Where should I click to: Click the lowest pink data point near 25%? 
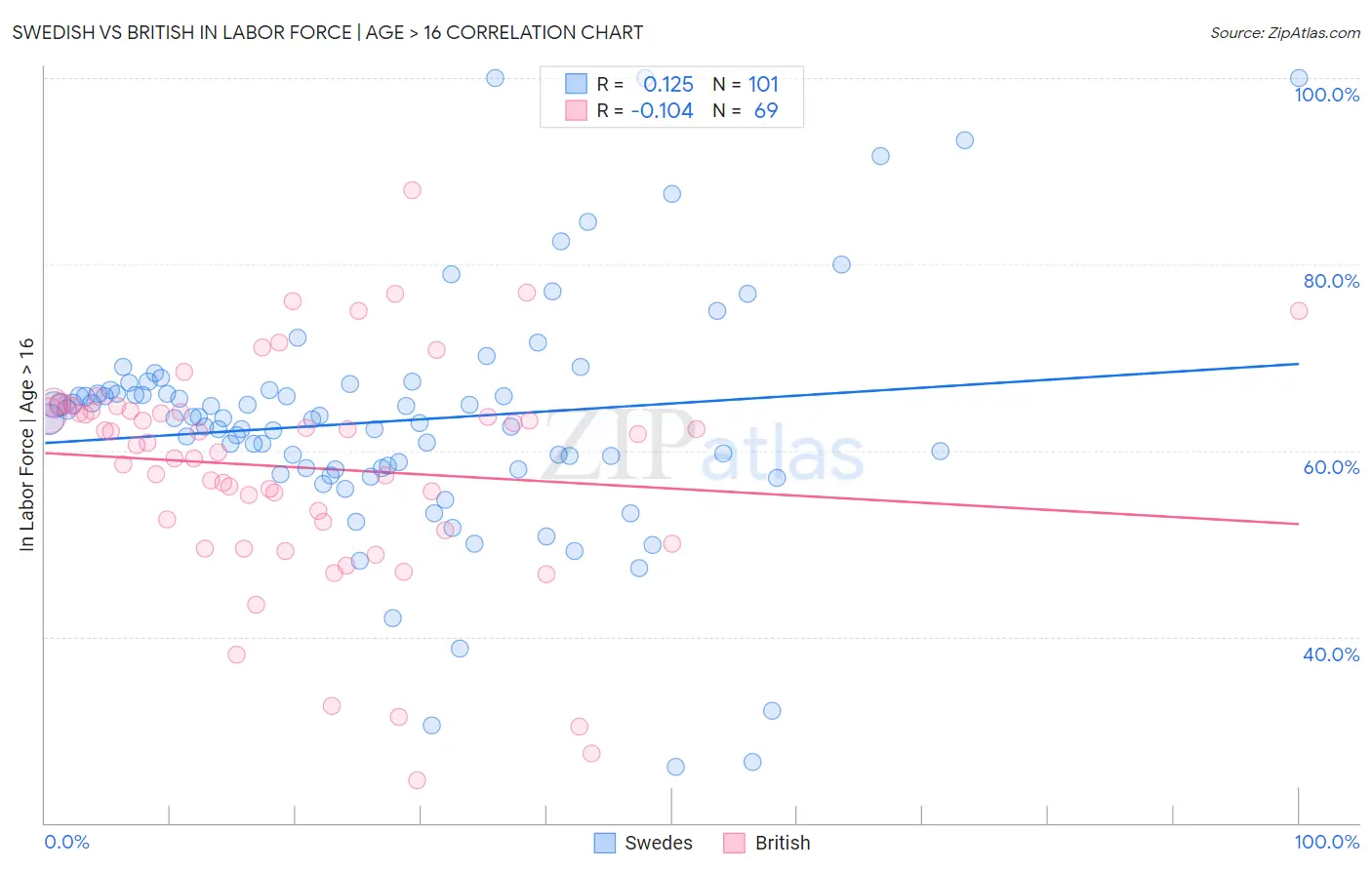pos(417,780)
